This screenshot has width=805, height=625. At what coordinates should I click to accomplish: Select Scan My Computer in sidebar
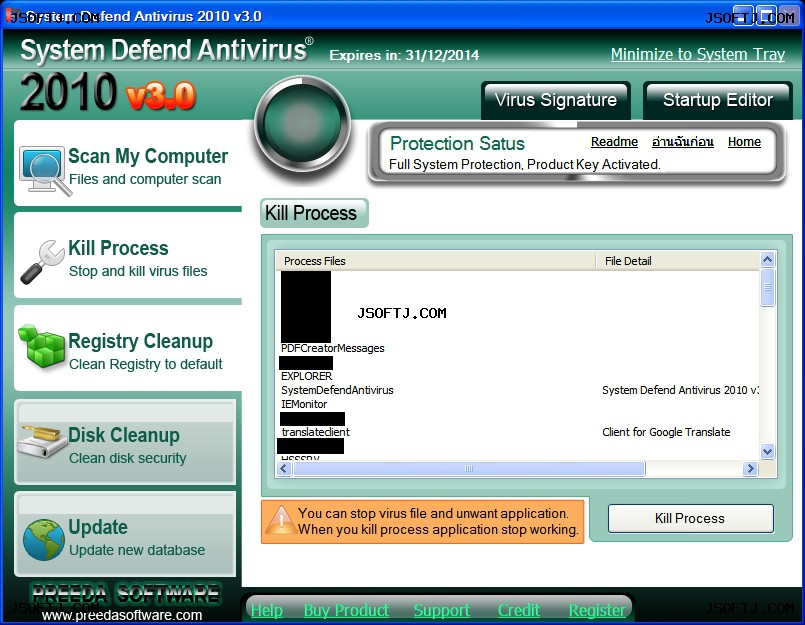pos(128,163)
